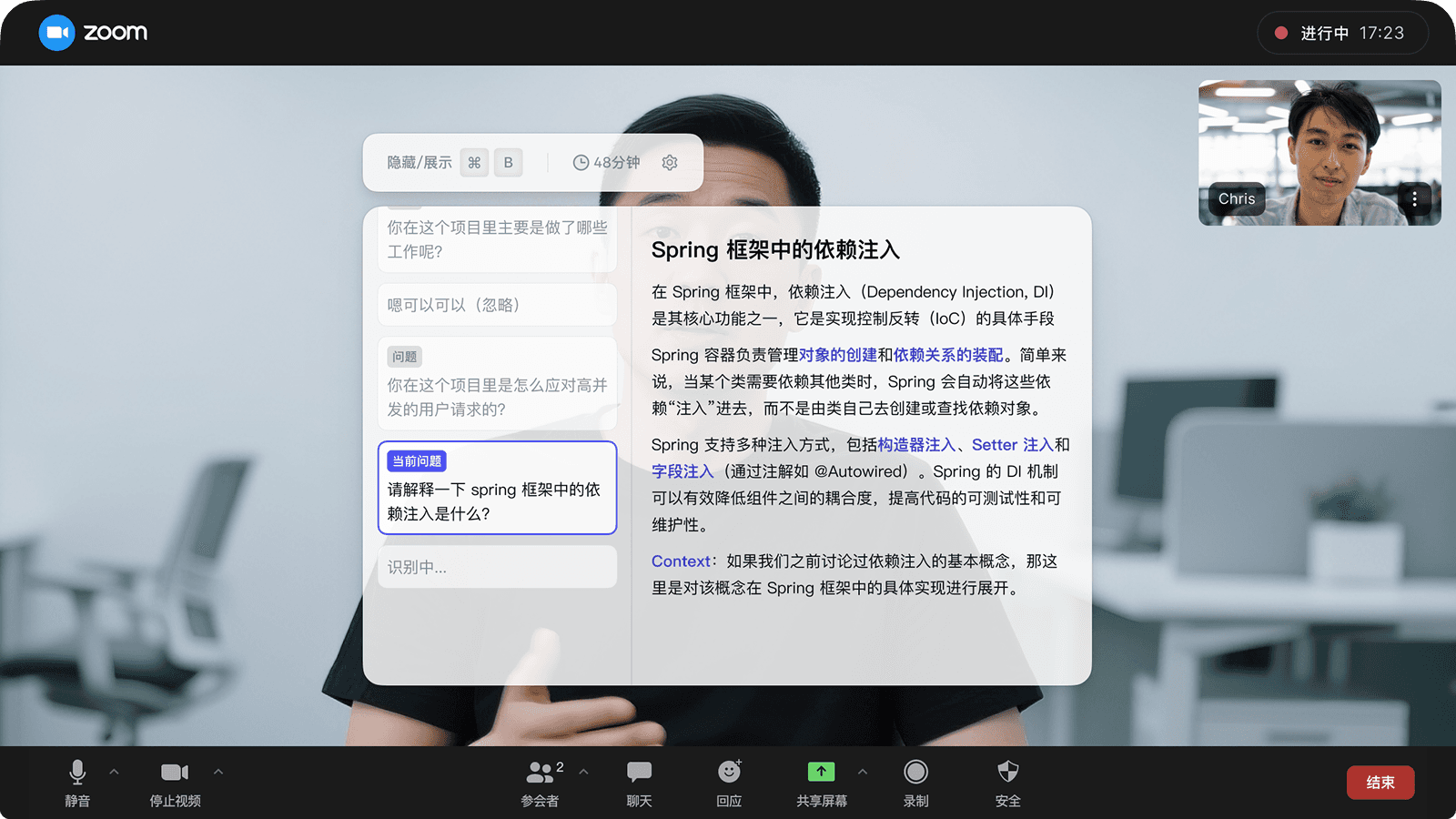Image resolution: width=1456 pixels, height=819 pixels.
Task: Select the 当前问题 question card
Action: (x=497, y=488)
